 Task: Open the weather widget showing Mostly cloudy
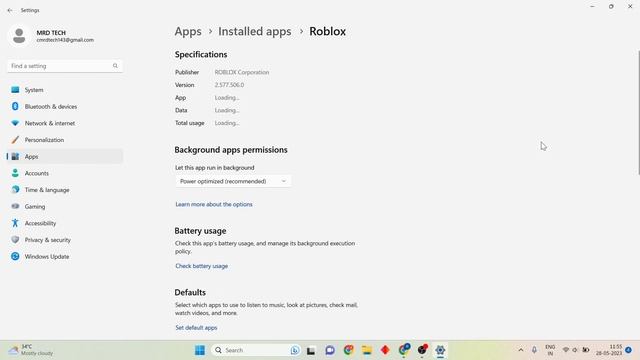[32, 350]
